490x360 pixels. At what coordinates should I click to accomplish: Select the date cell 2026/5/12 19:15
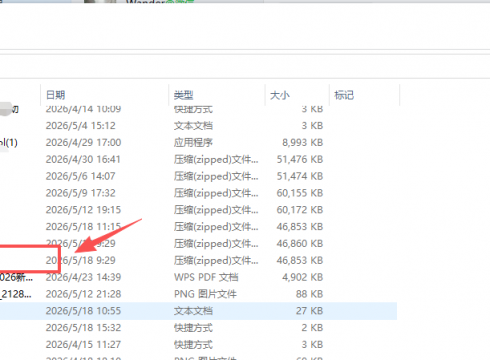tap(83, 210)
